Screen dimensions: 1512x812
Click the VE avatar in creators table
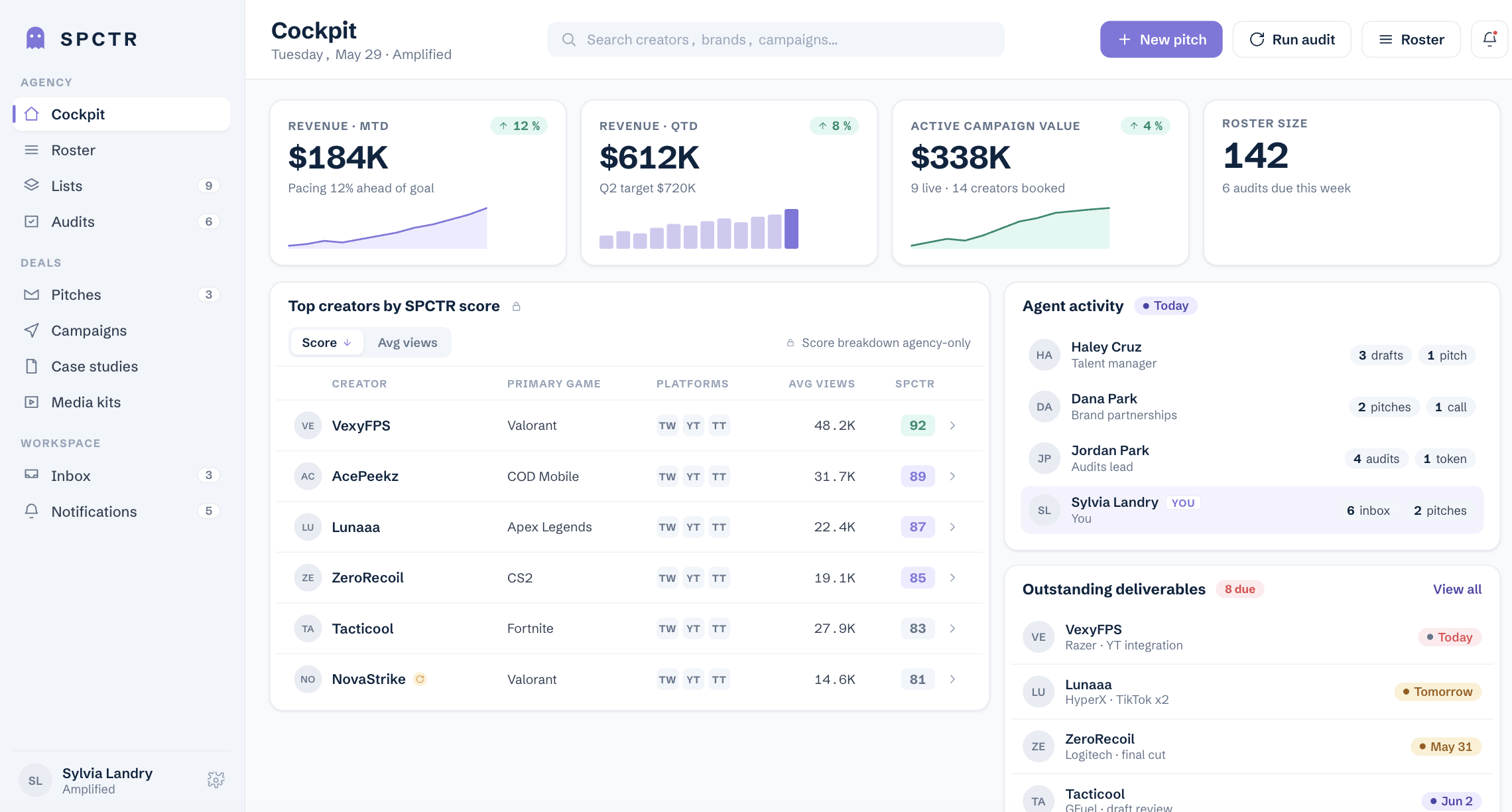tap(308, 426)
